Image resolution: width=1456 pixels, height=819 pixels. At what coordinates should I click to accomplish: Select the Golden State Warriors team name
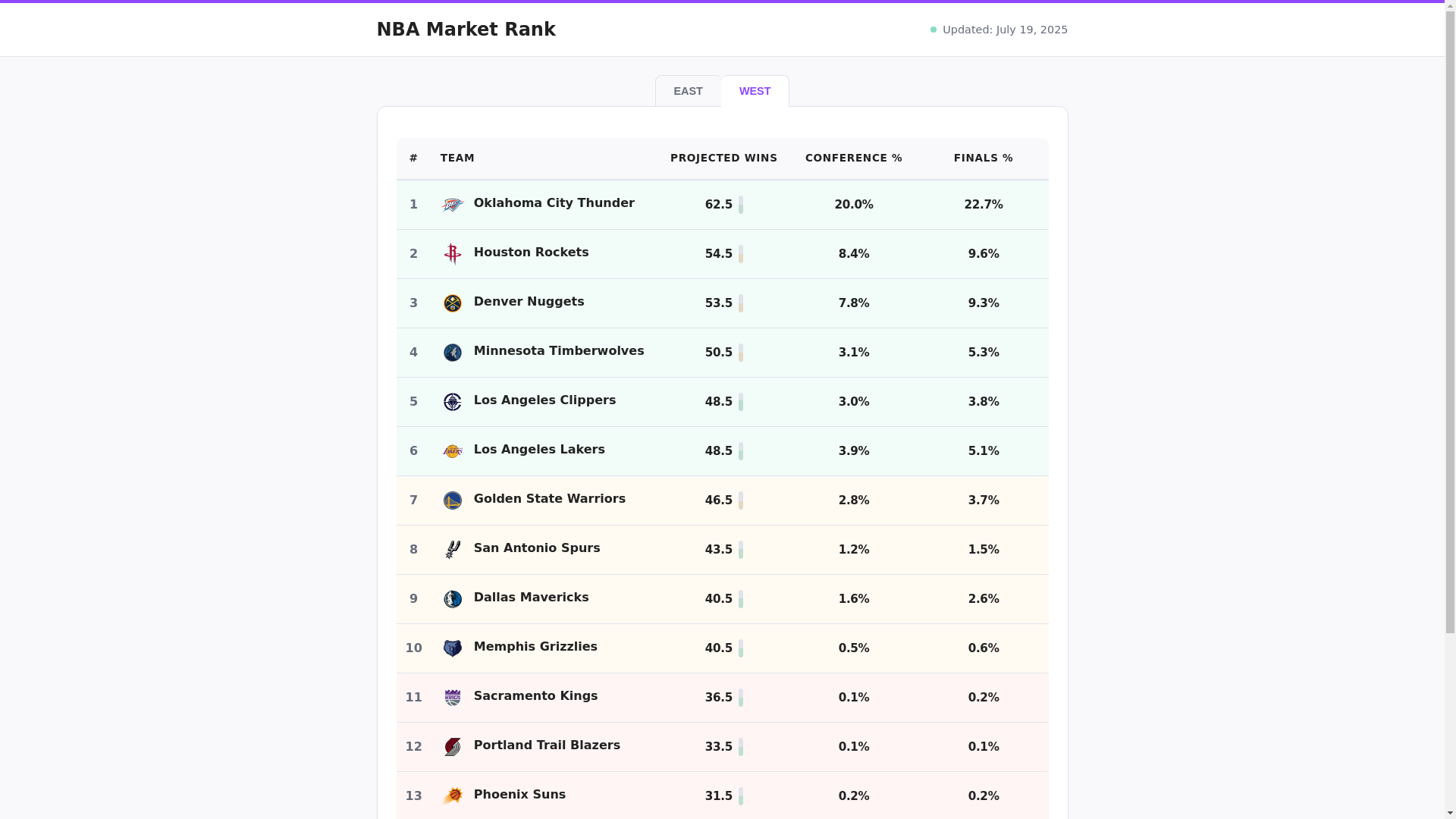coord(550,499)
